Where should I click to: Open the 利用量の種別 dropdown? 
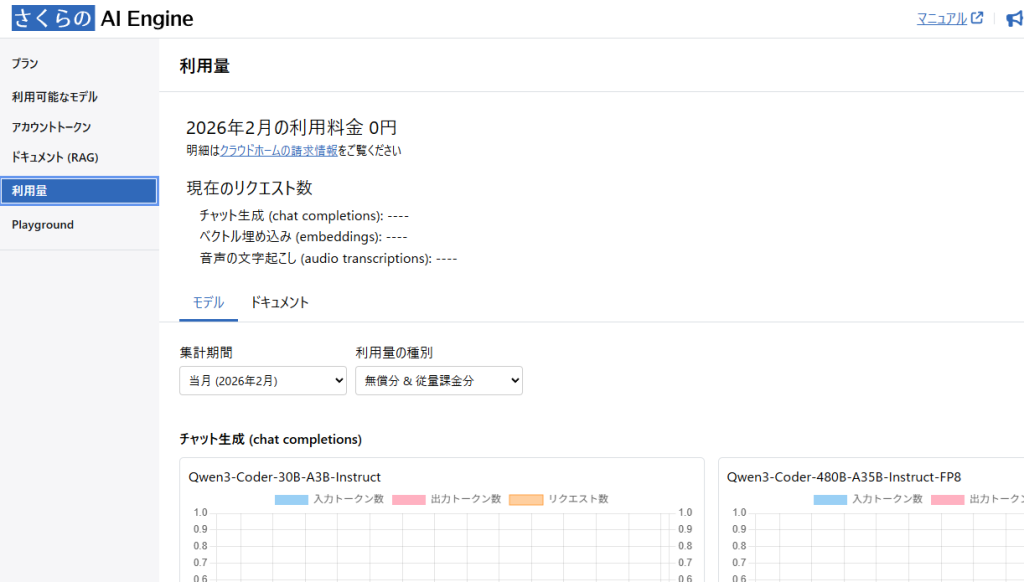[x=438, y=380]
